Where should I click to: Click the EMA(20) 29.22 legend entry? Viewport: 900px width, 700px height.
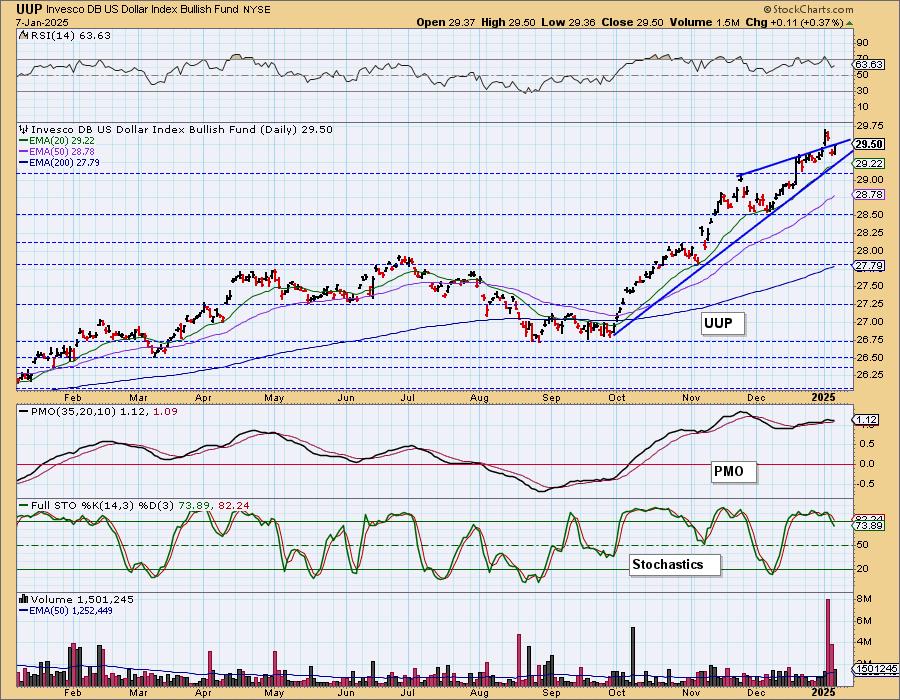(57, 141)
